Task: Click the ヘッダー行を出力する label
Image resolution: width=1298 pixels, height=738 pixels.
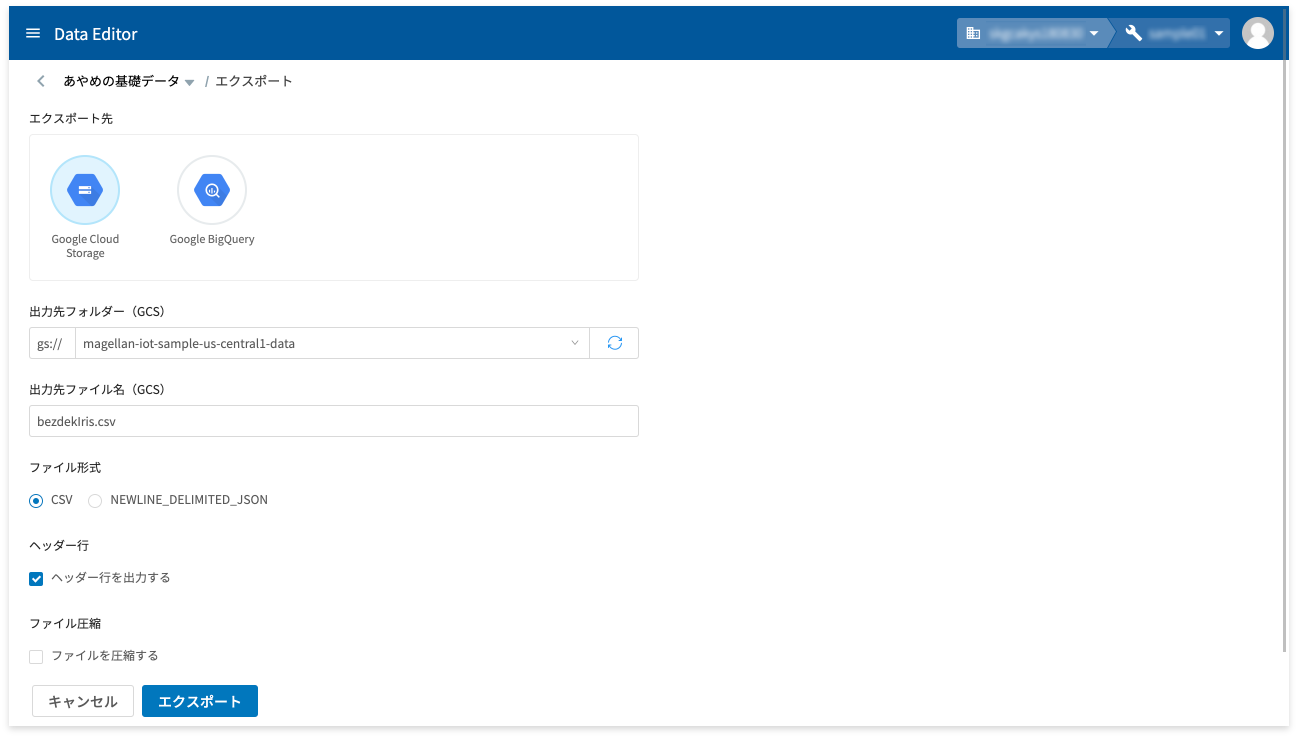Action: click(111, 578)
